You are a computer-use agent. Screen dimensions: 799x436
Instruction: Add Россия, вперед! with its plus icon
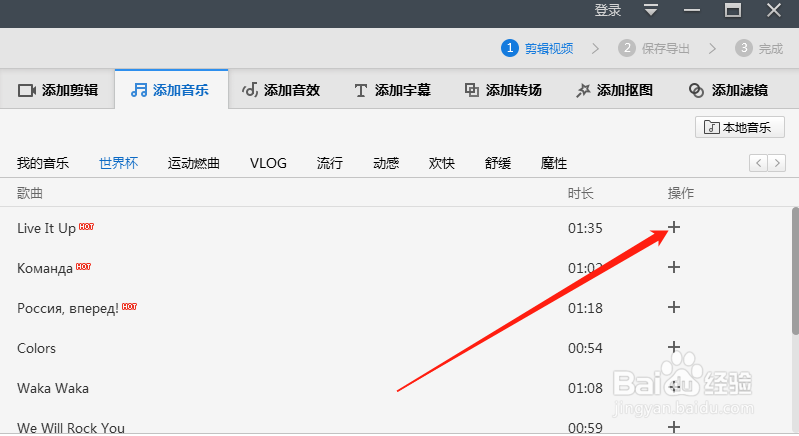pos(674,307)
